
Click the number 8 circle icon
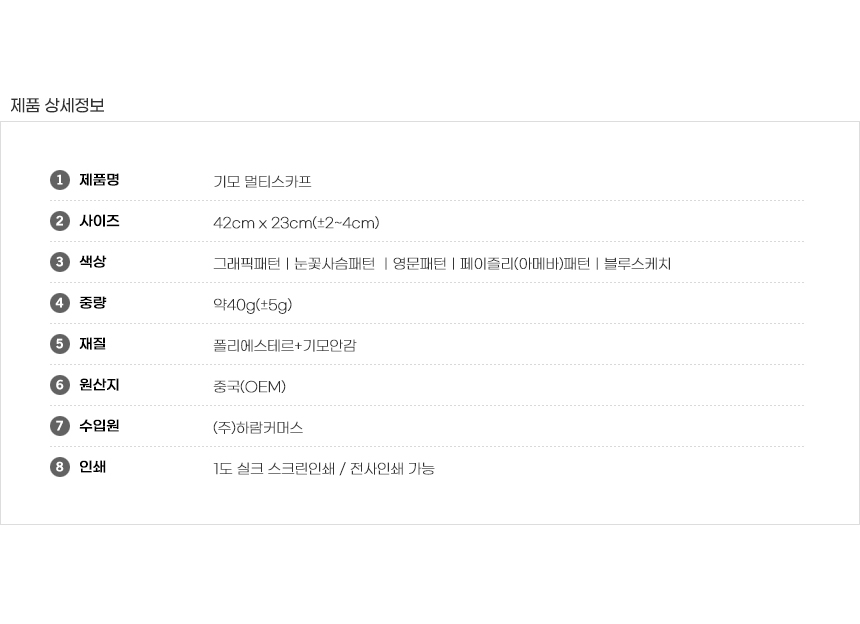(x=60, y=467)
